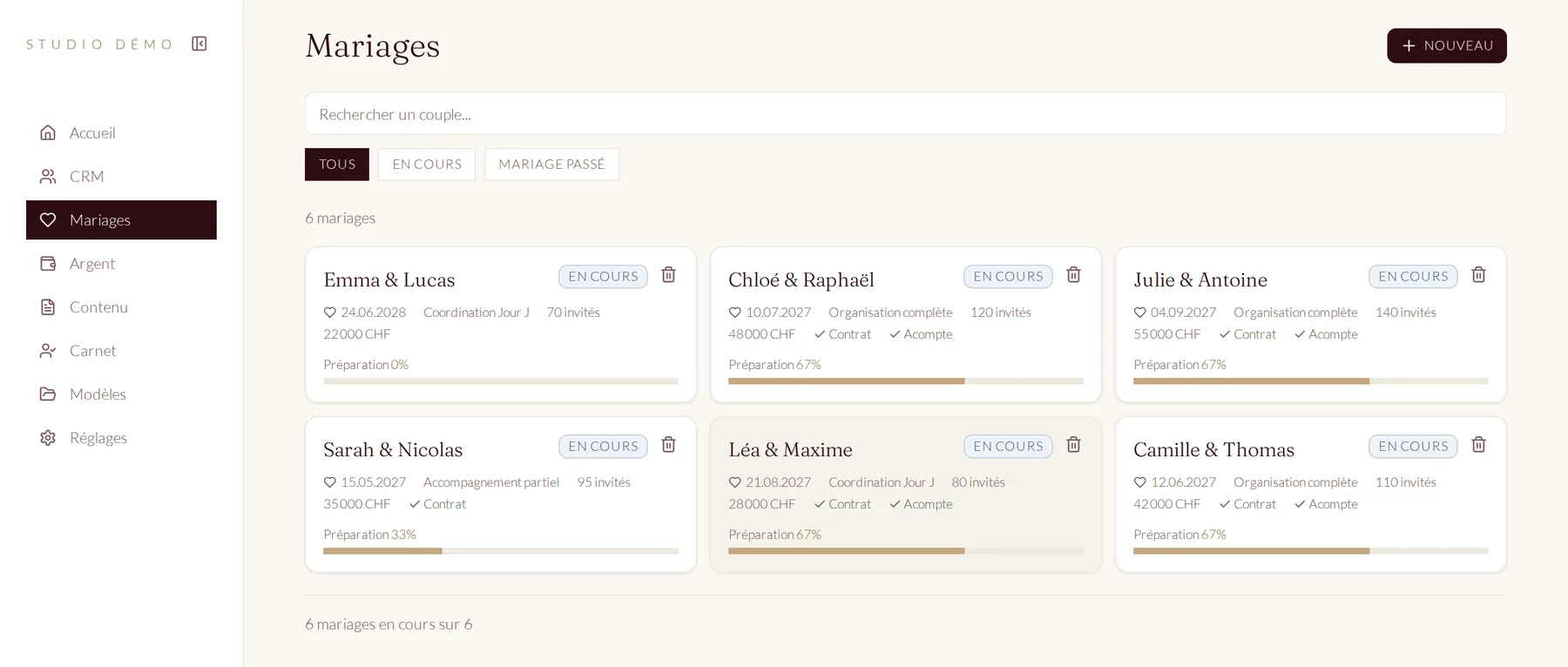
Task: Collapse the sidebar with the panel icon
Action: [x=199, y=44]
